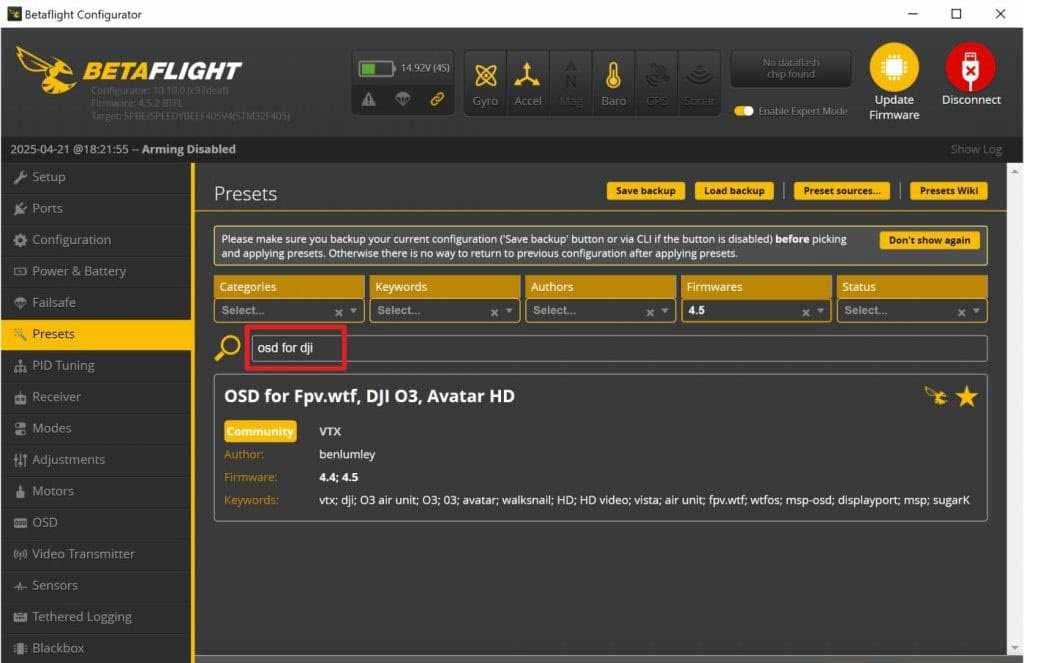Image resolution: width=1037 pixels, height=663 pixels.
Task: Click the Mag sensor icon
Action: point(570,75)
